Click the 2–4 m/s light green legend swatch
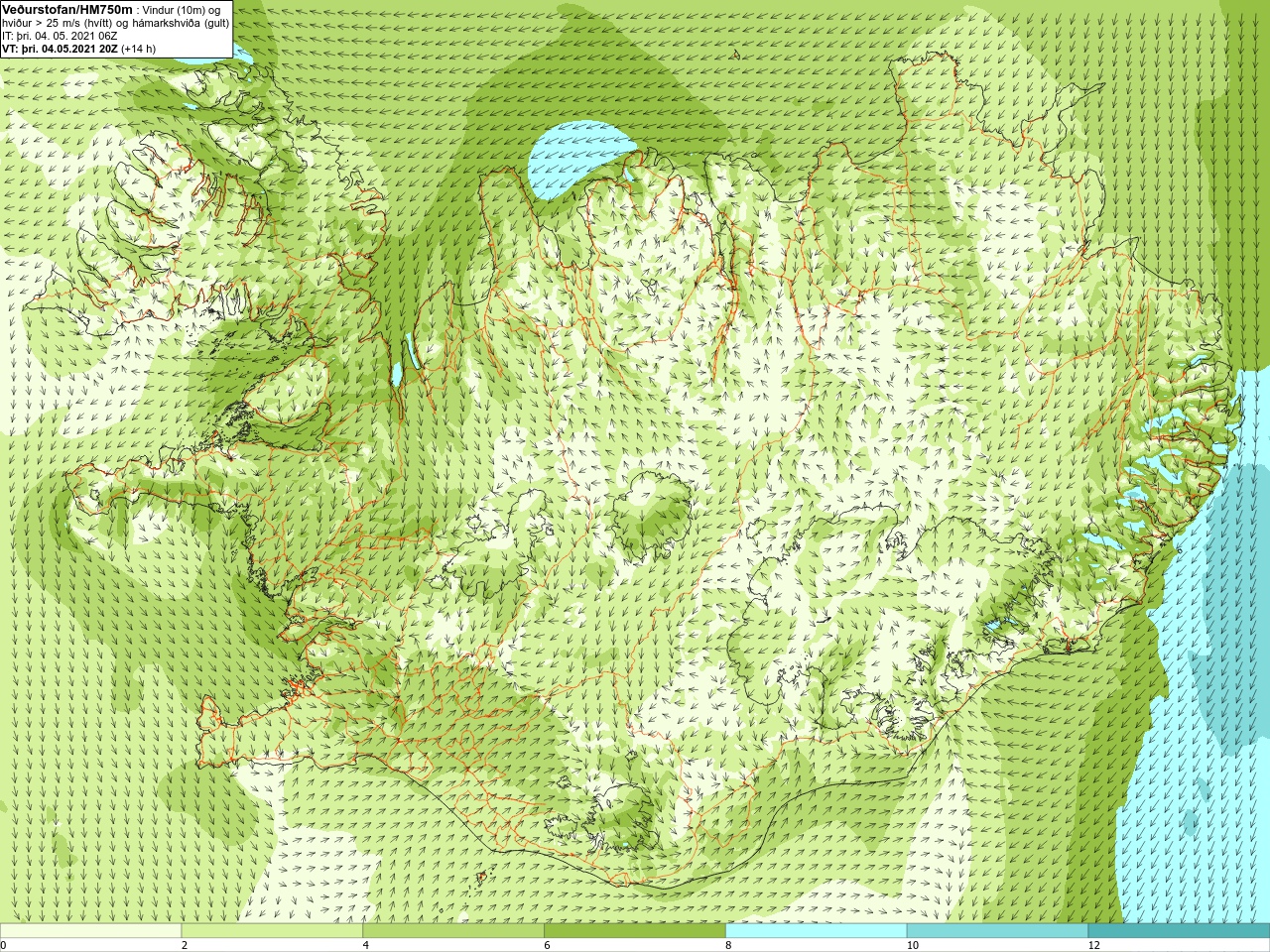The width and height of the screenshot is (1270, 952). pos(272,930)
